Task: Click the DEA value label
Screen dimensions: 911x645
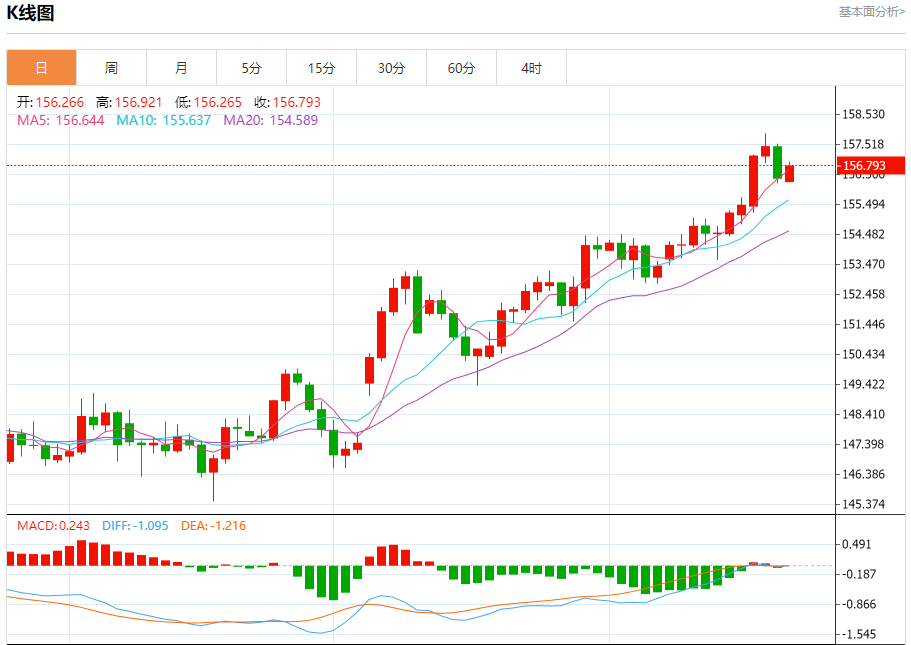Action: tap(213, 525)
